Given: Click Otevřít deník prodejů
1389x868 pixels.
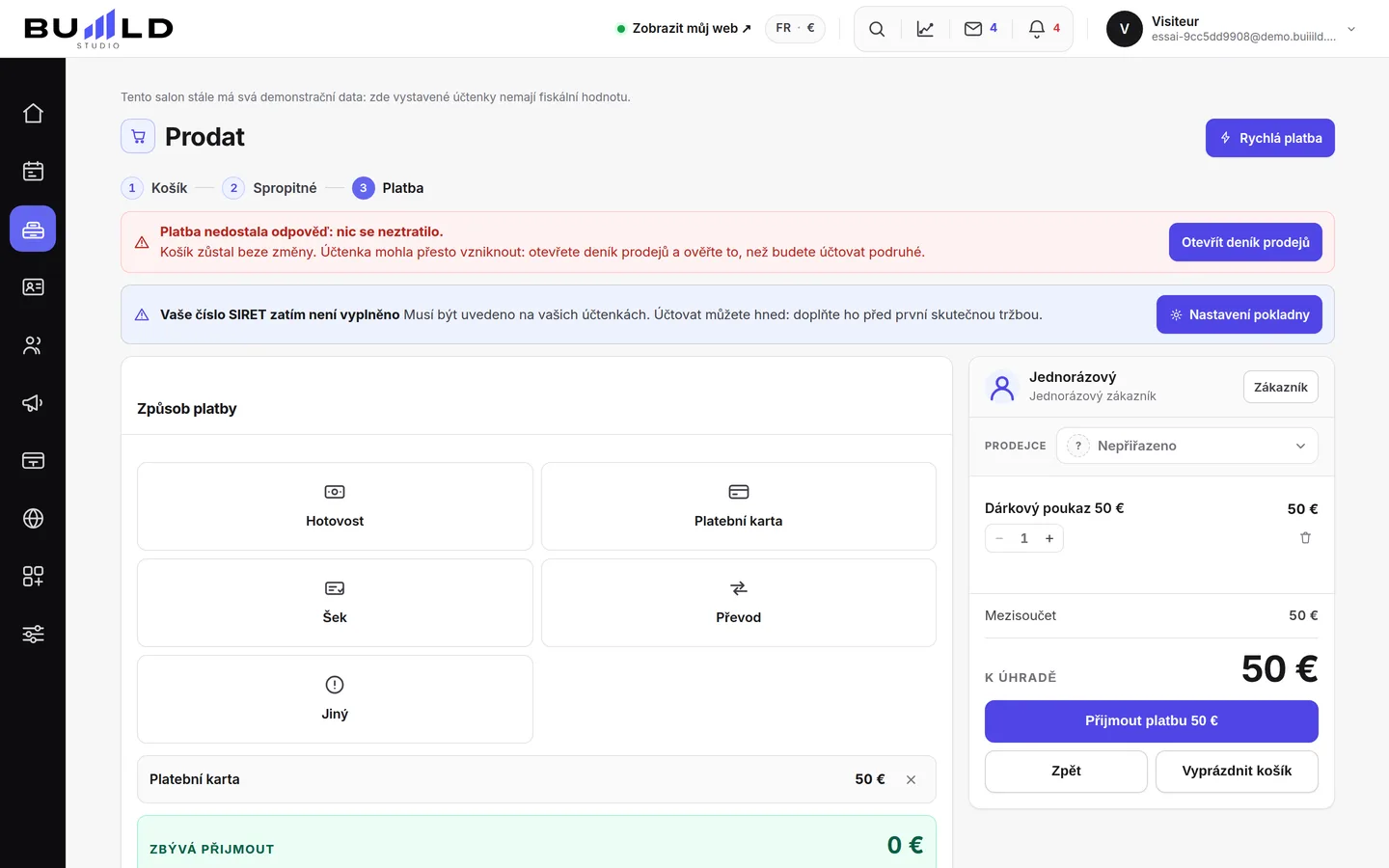Looking at the screenshot, I should tap(1245, 242).
